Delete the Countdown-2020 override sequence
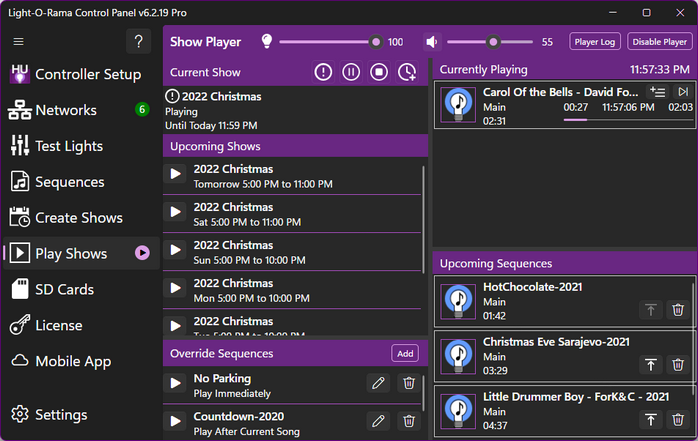 (x=409, y=421)
